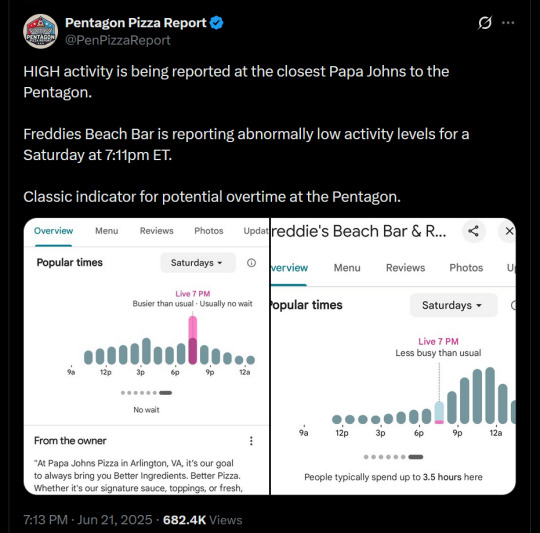540x533 pixels.
Task: Open the tweet's three-dot more menu
Action: [508, 23]
